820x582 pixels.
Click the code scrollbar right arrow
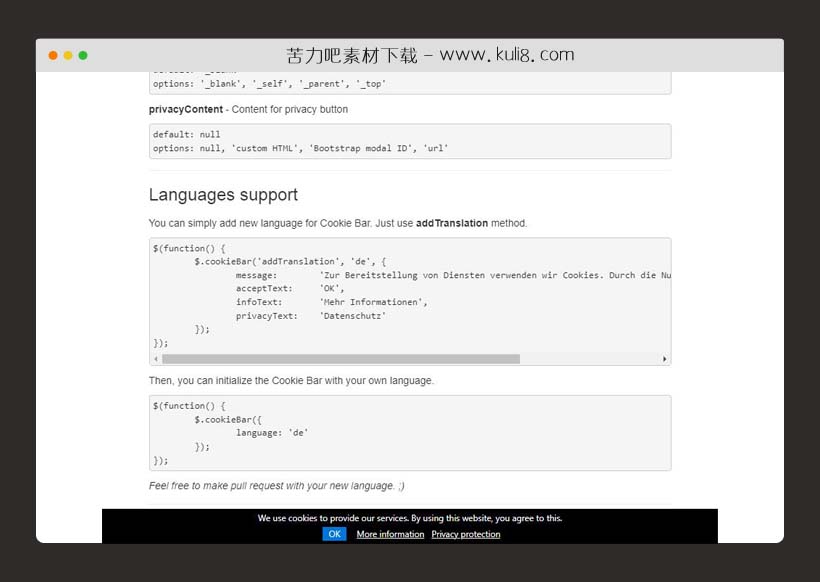tap(664, 359)
